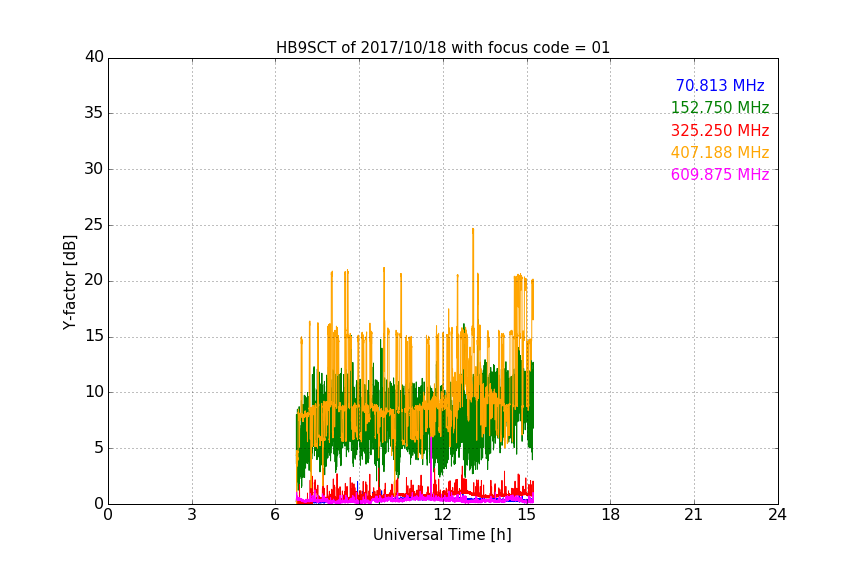Viewport: 864px width, 576px height.
Task: Click the y-axis tick label 20
Action: pos(94,280)
